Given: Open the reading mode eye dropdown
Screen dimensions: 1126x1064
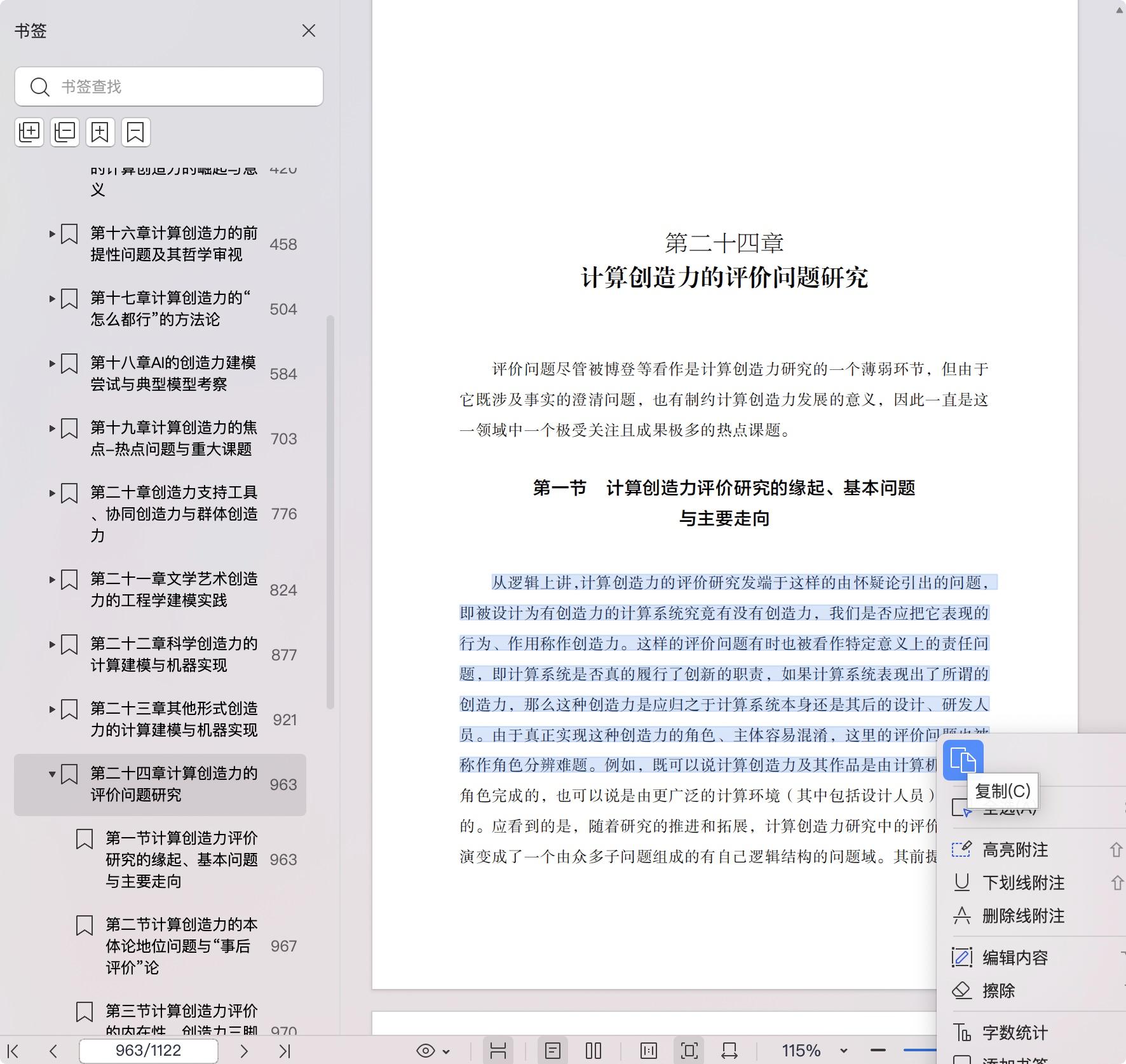Looking at the screenshot, I should click(x=433, y=1050).
